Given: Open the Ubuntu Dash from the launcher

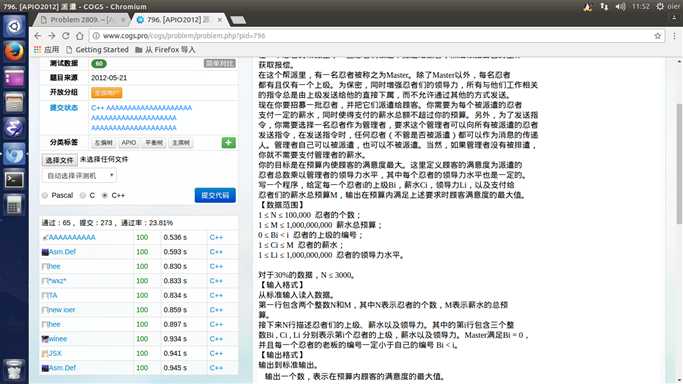Looking at the screenshot, I should pos(14,26).
